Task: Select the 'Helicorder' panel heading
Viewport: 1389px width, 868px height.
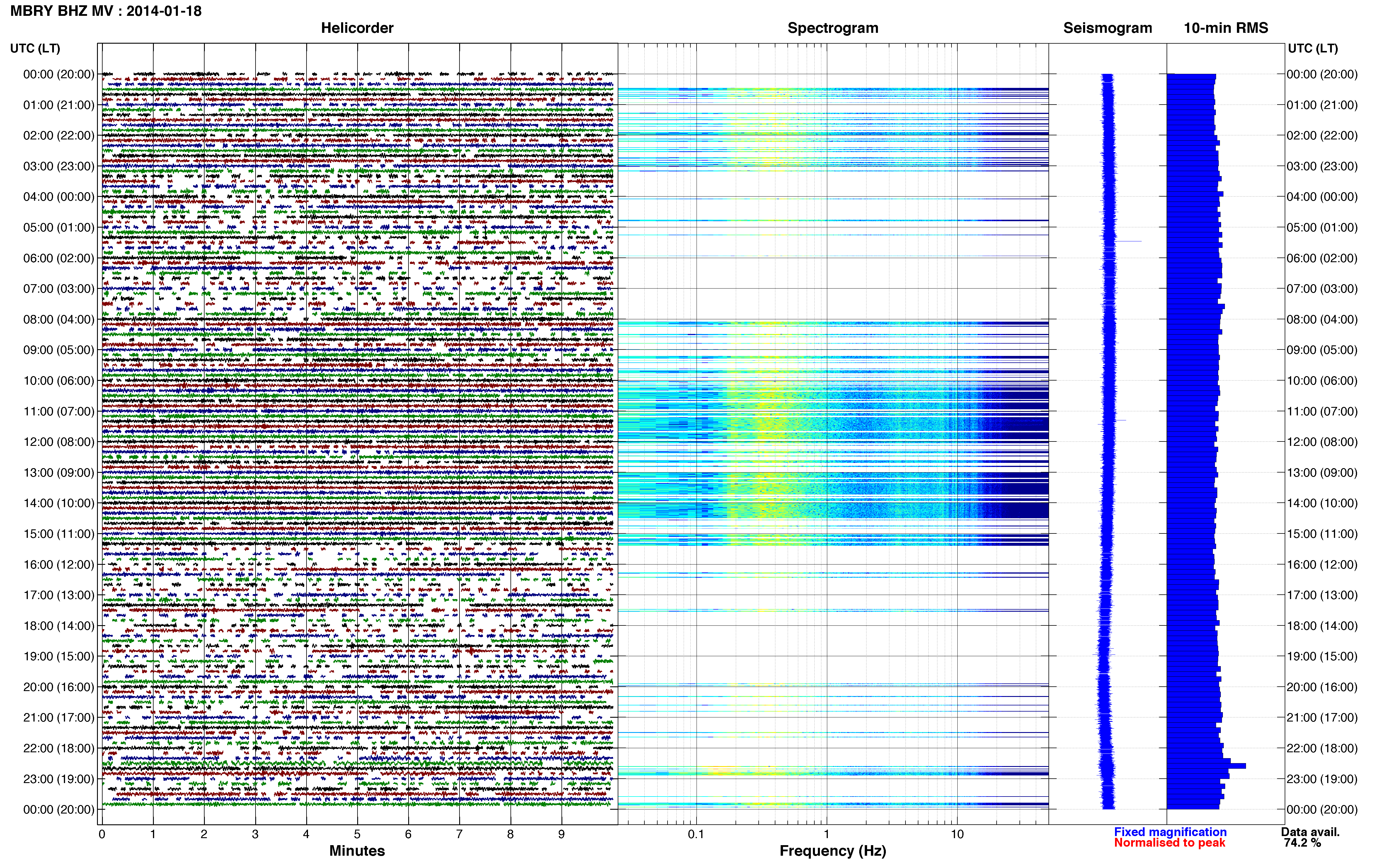Action: (x=357, y=28)
